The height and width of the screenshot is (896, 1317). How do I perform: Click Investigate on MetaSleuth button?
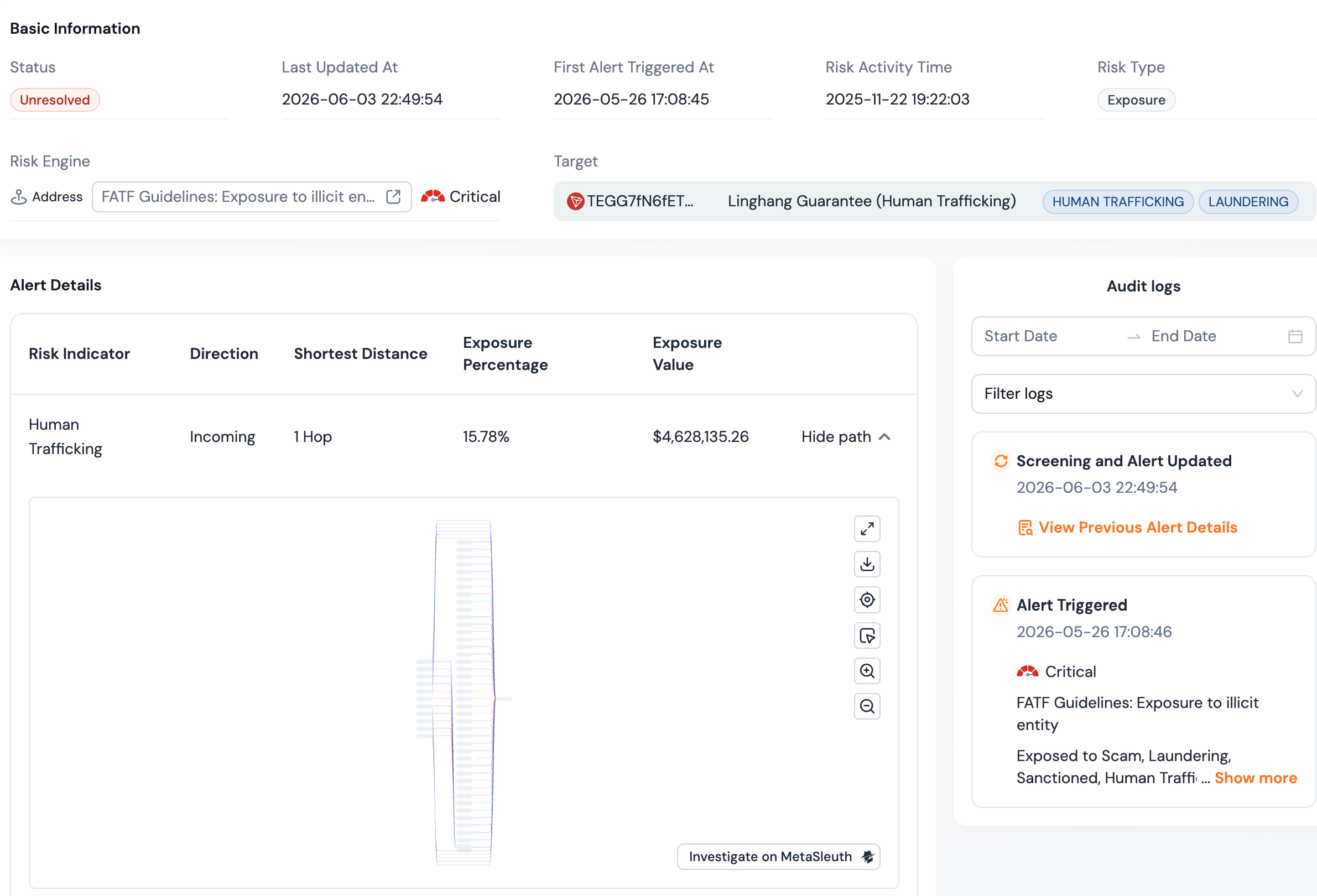778,856
